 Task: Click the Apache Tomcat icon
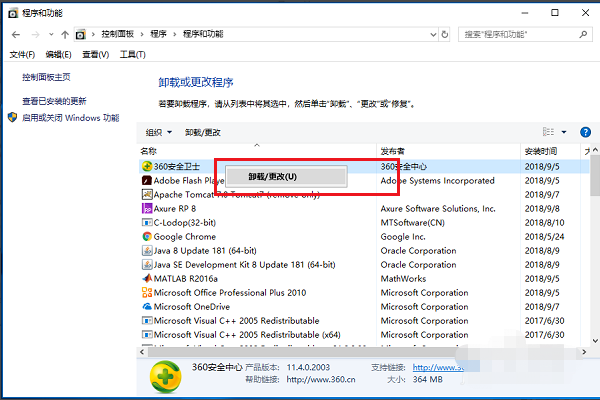click(147, 194)
